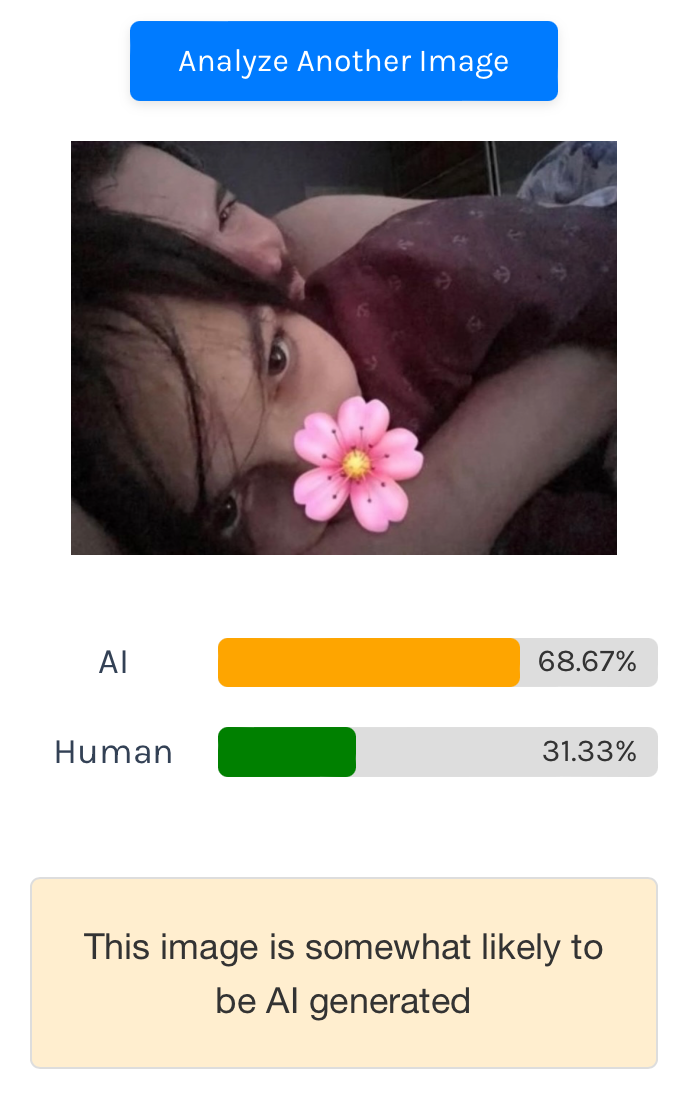This screenshot has height=1093, width=696.
Task: Select the Human label text
Action: [114, 752]
